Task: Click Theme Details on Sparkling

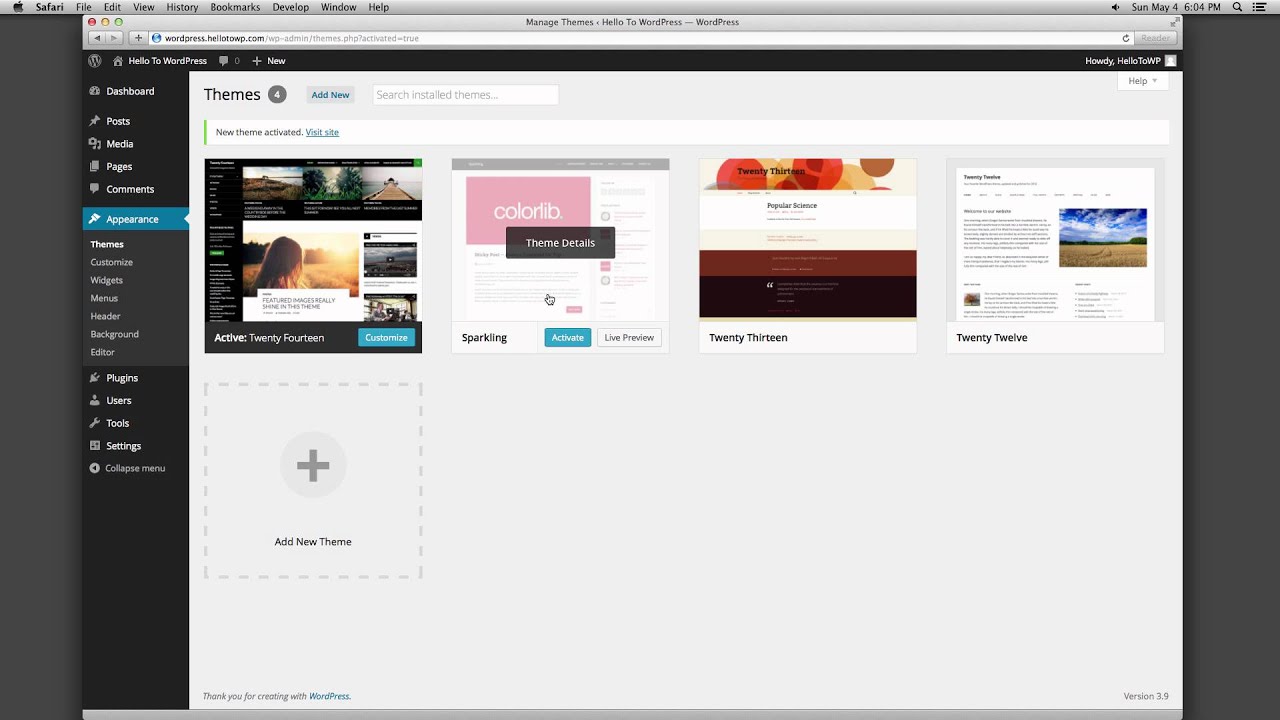Action: coord(560,243)
